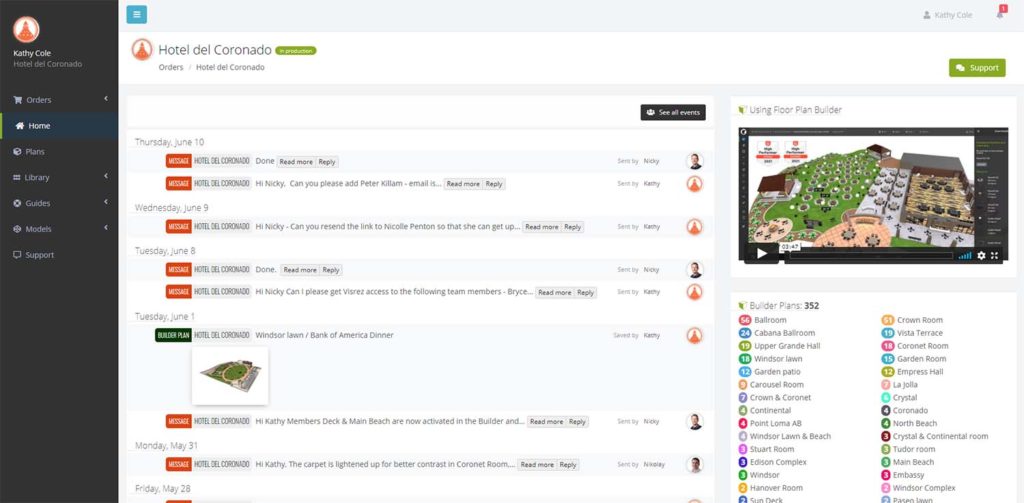The width and height of the screenshot is (1024, 503).
Task: Expand the Guides sidebar chevron
Action: (106, 202)
